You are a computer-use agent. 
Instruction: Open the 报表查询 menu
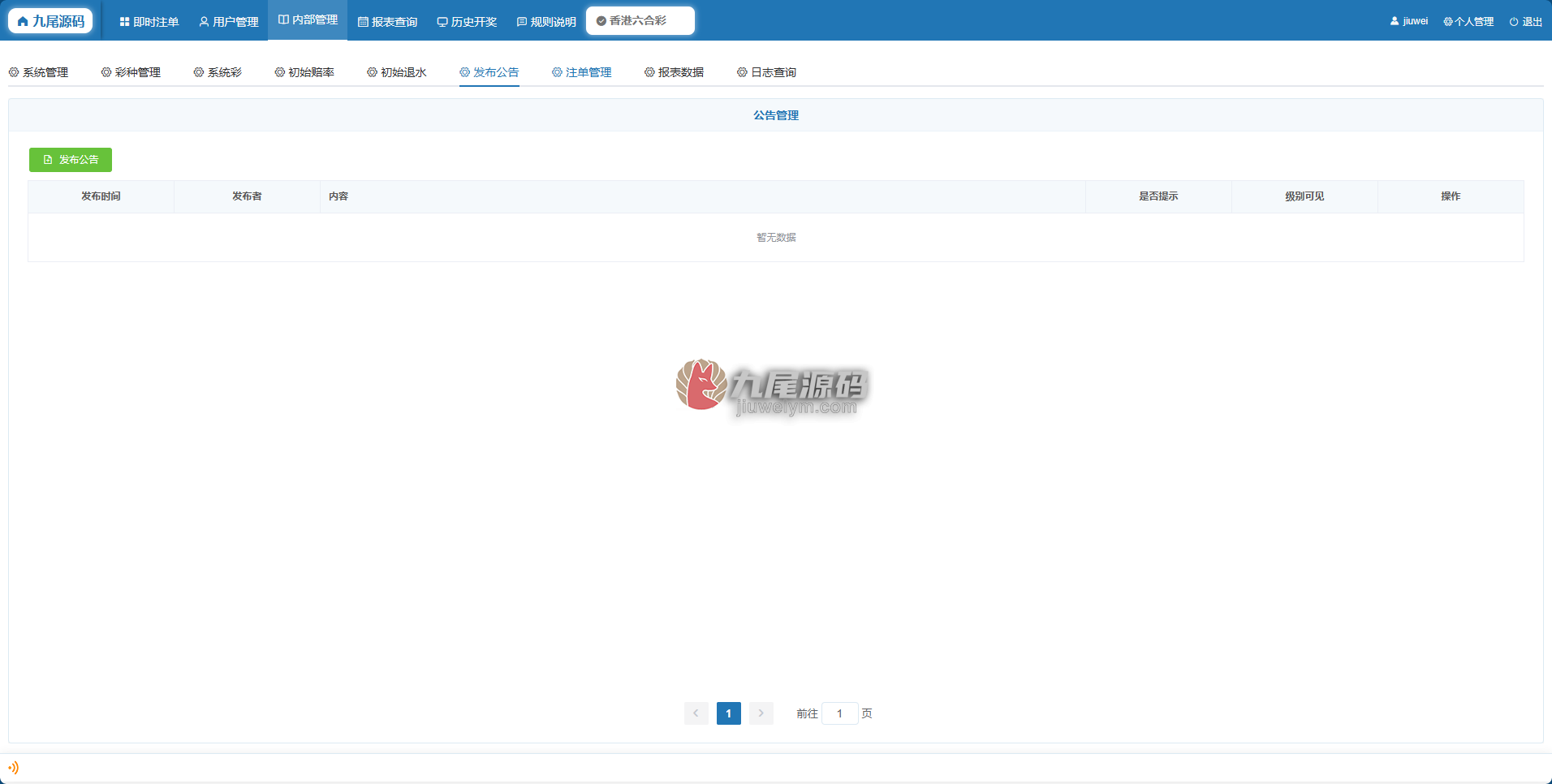click(388, 22)
